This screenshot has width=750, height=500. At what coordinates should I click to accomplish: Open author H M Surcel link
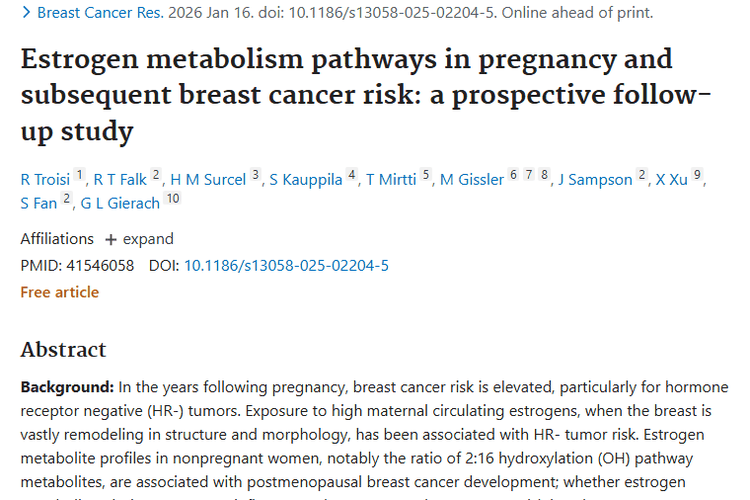tap(209, 179)
